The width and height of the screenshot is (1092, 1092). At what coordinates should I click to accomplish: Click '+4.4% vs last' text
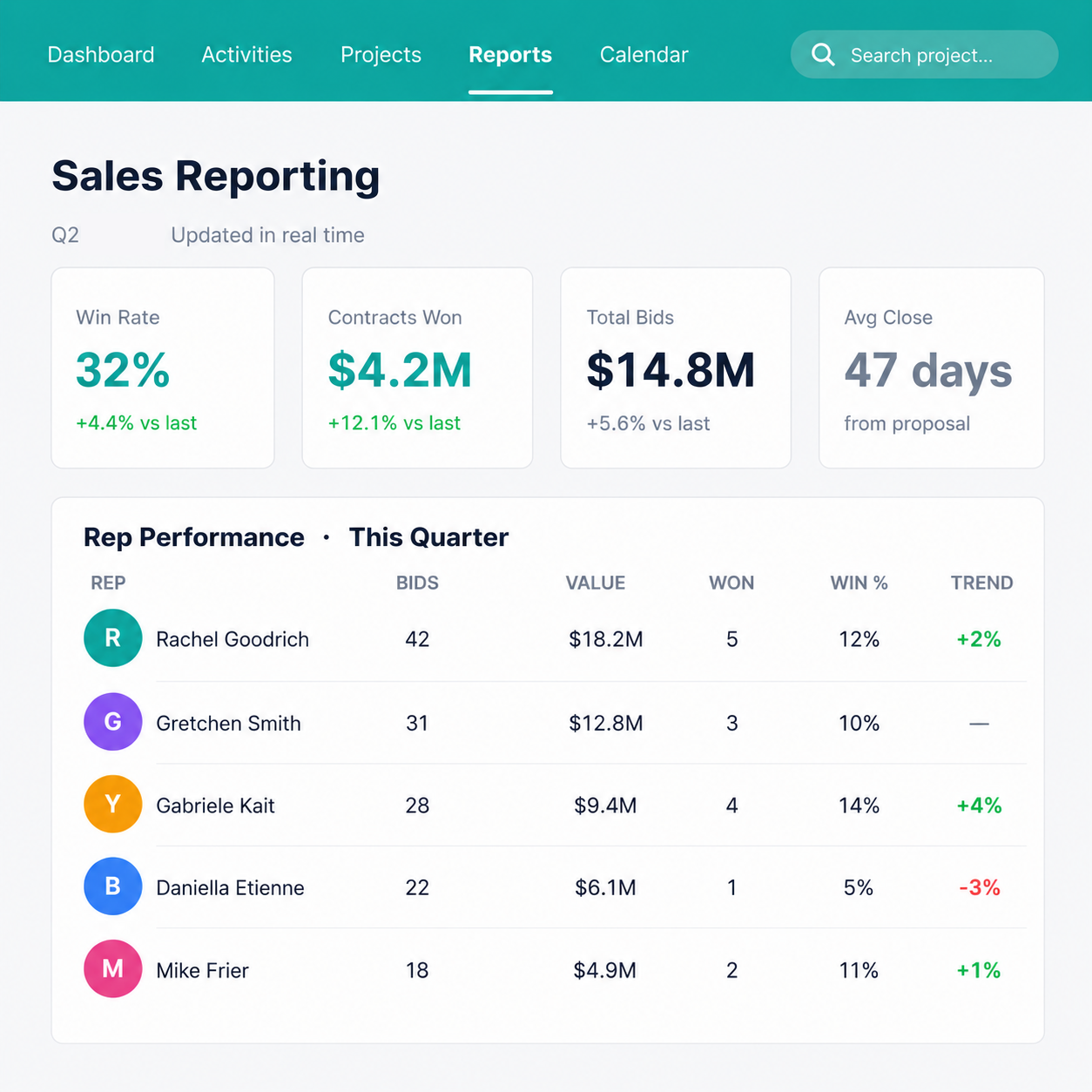[137, 423]
